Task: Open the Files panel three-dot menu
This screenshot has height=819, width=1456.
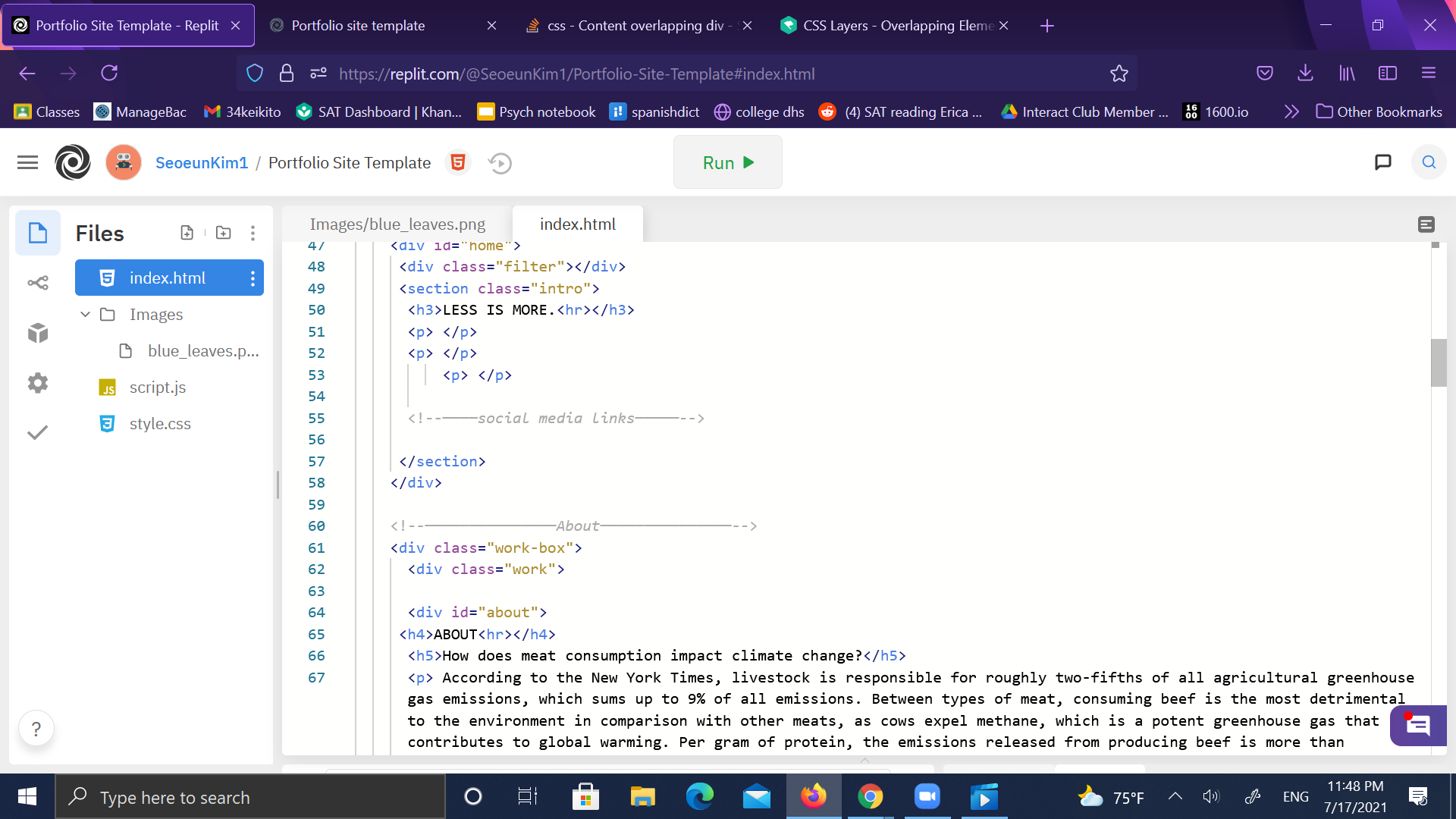Action: (x=253, y=233)
